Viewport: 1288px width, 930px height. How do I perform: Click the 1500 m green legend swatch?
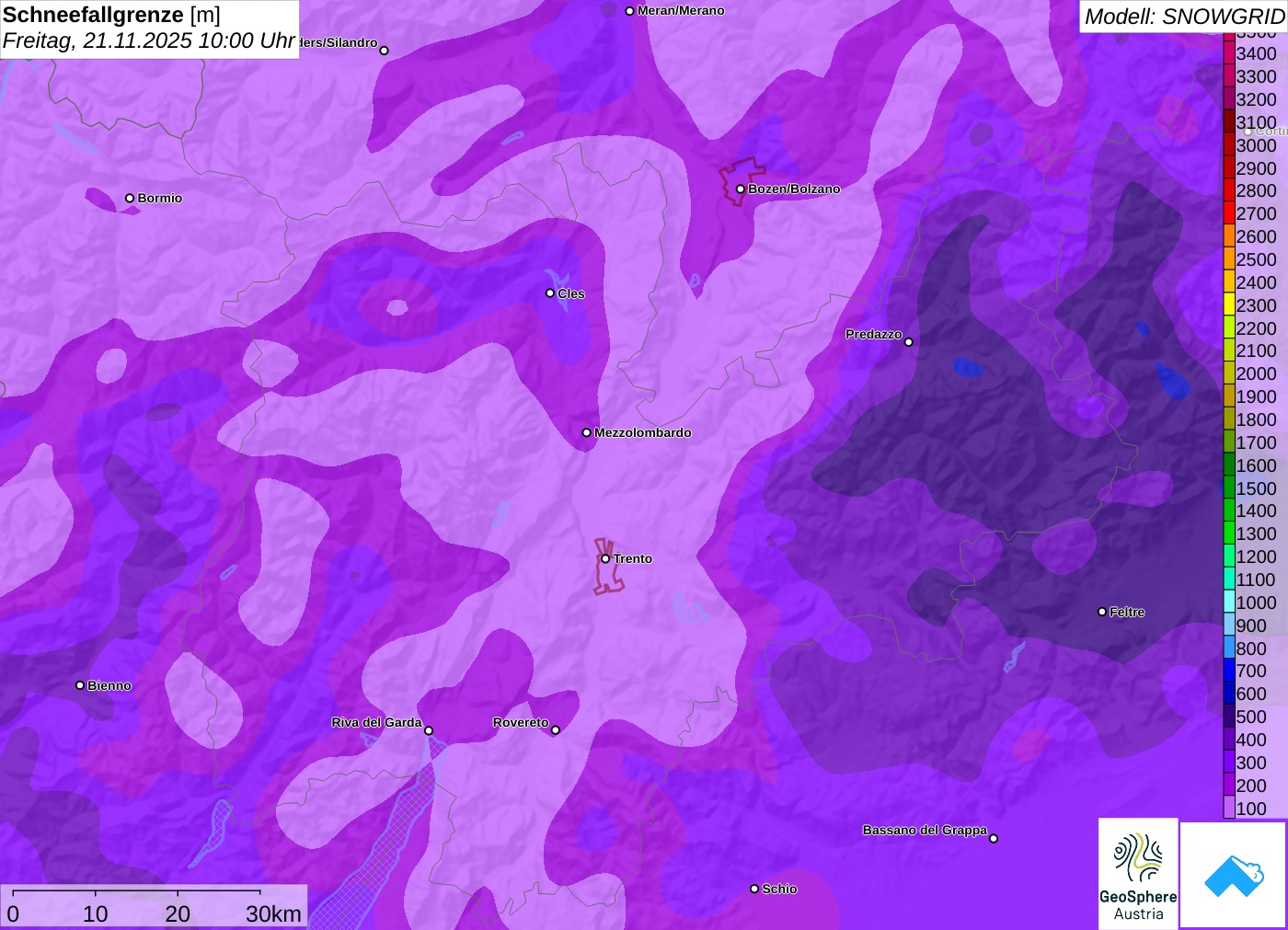1229,488
